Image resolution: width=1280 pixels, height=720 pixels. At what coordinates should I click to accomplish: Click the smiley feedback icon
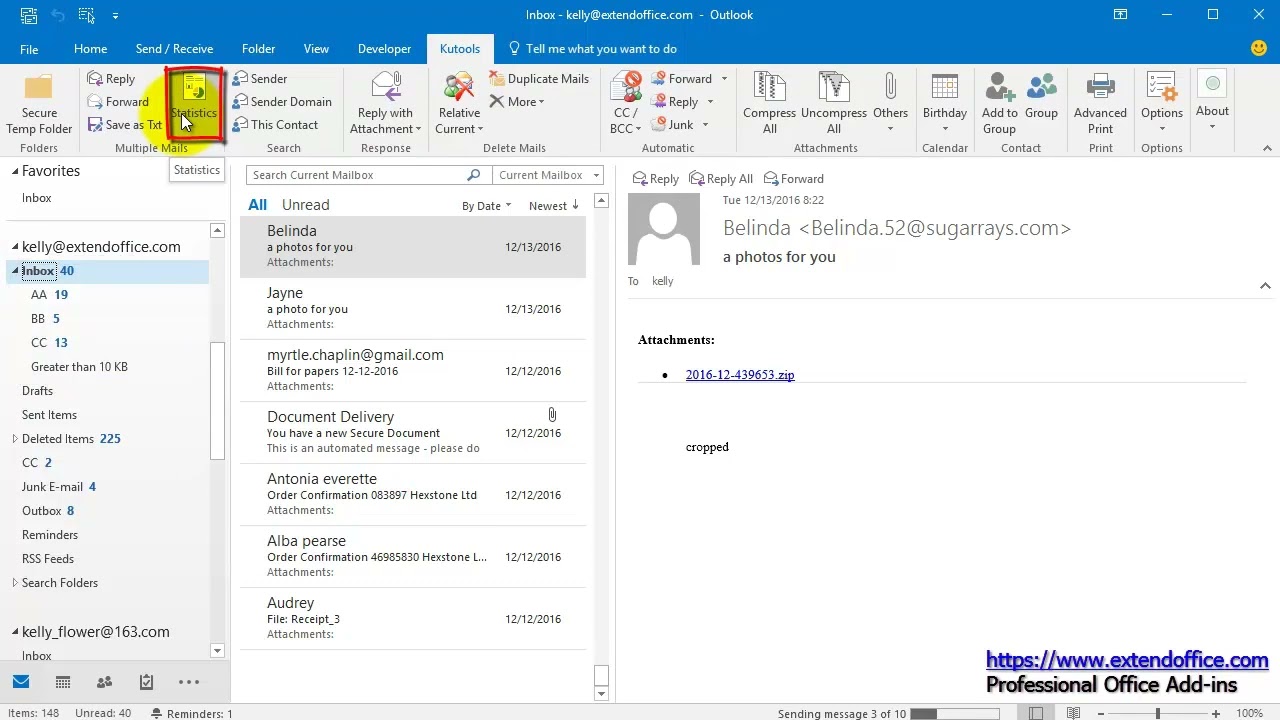(1259, 48)
